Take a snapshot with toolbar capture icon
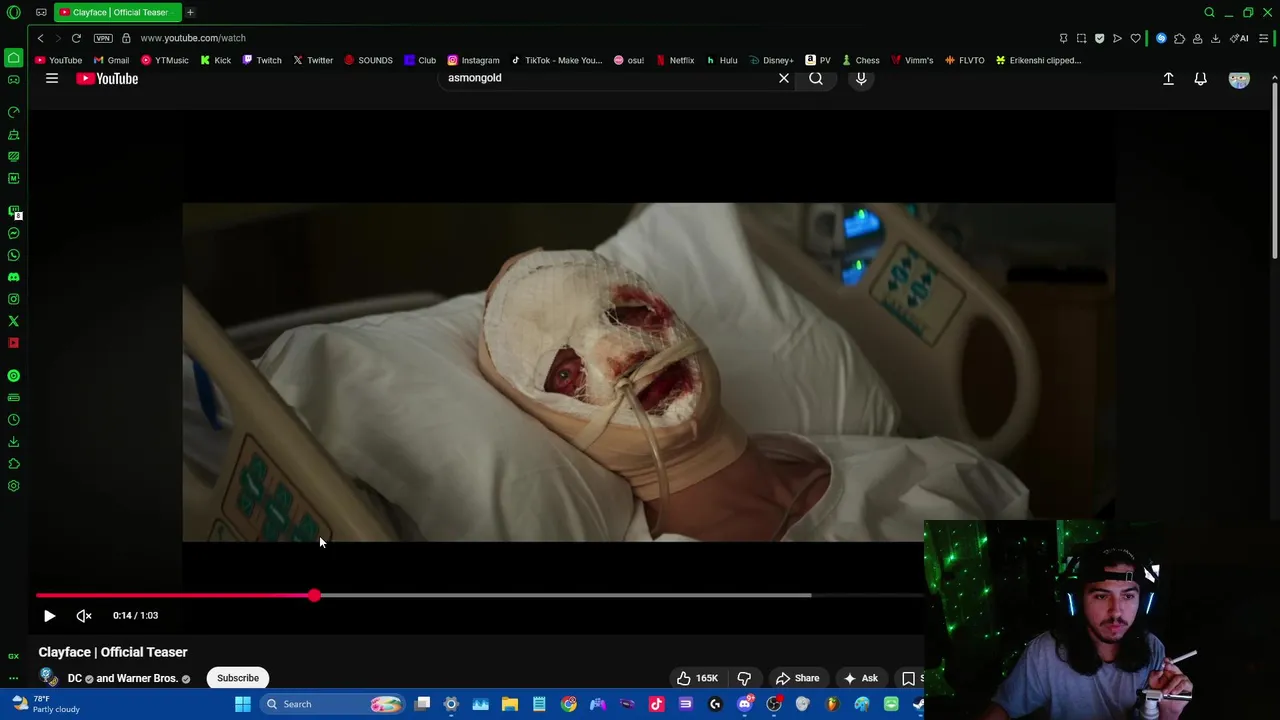This screenshot has height=720, width=1280. [x=1081, y=38]
